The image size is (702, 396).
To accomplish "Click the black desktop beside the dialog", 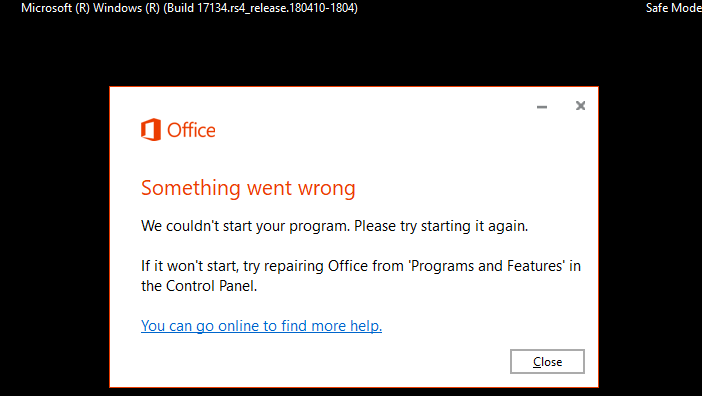I will (54, 224).
